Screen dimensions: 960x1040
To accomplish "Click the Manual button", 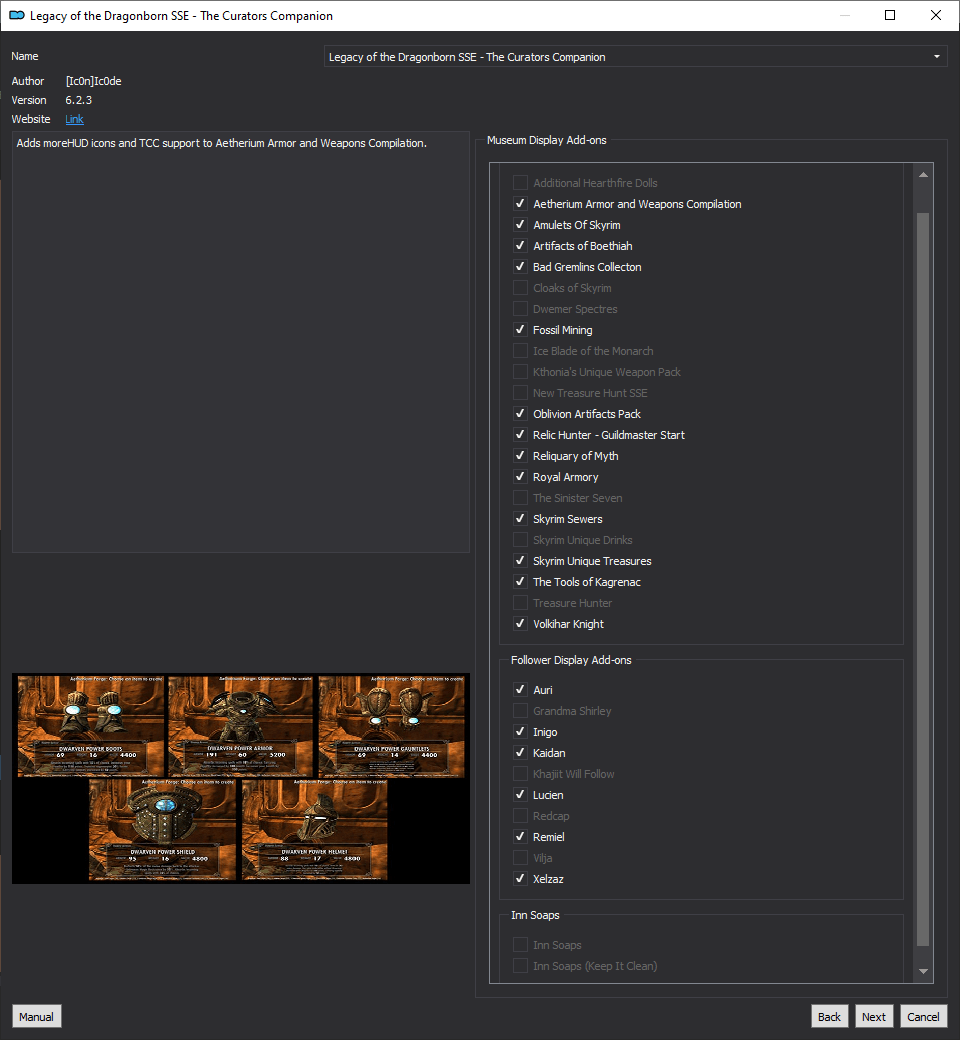I will (x=36, y=1016).
